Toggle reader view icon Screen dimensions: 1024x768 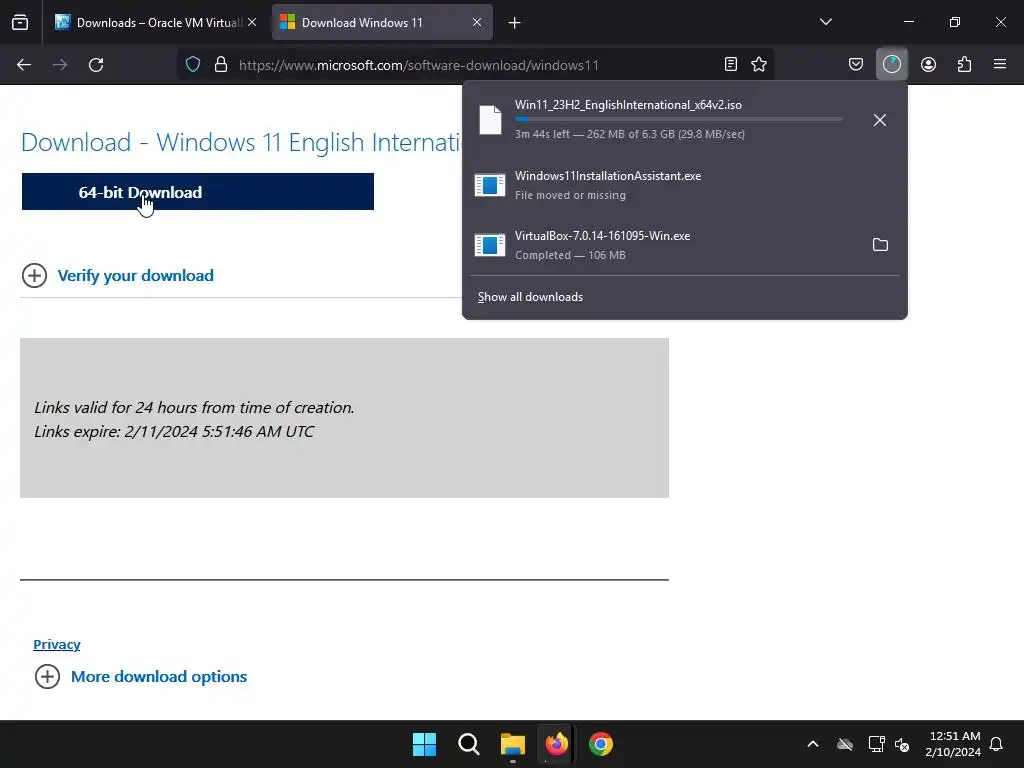click(731, 65)
